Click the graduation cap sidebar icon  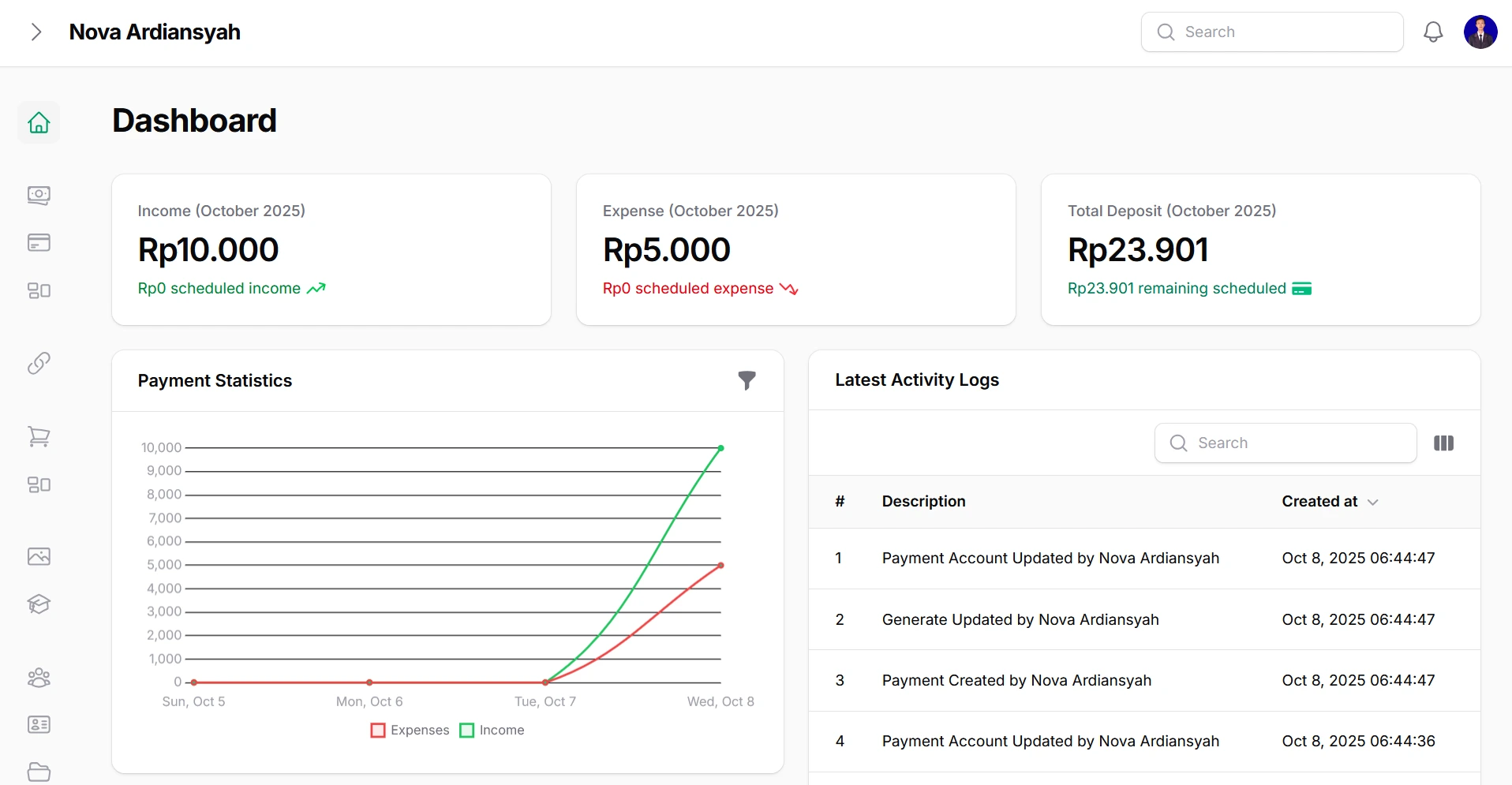pos(39,604)
